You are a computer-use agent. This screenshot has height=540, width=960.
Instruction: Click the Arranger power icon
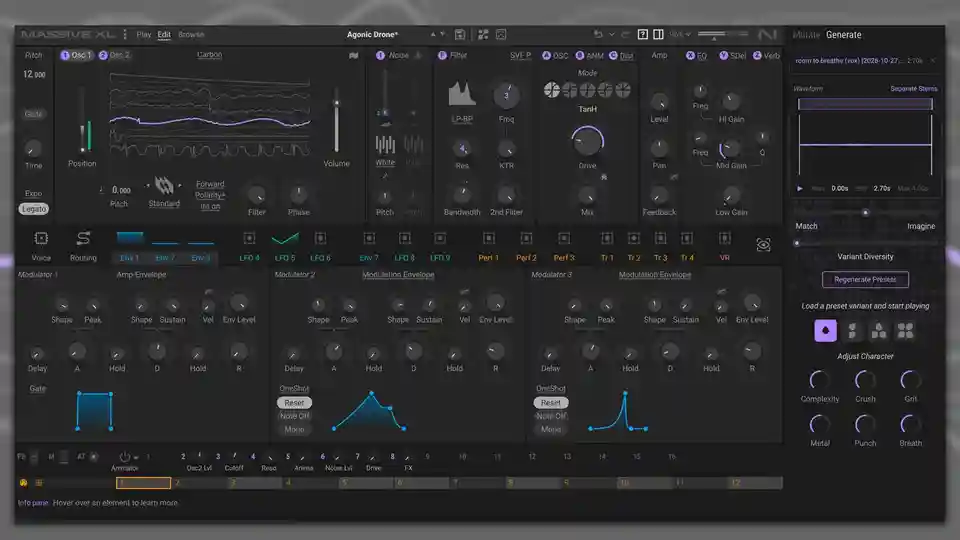124,457
